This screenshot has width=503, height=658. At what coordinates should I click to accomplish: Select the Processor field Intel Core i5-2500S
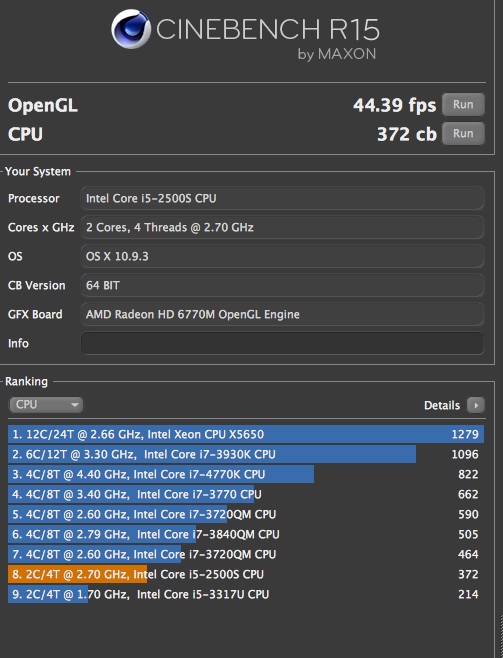tap(282, 198)
